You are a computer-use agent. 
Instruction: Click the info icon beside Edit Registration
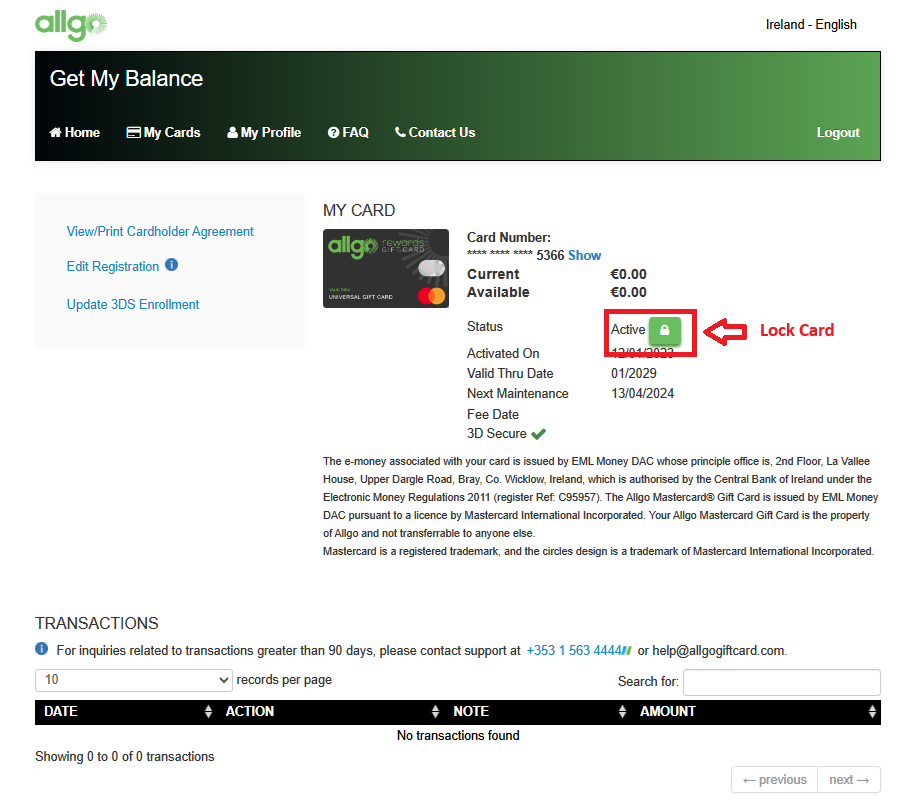(171, 265)
